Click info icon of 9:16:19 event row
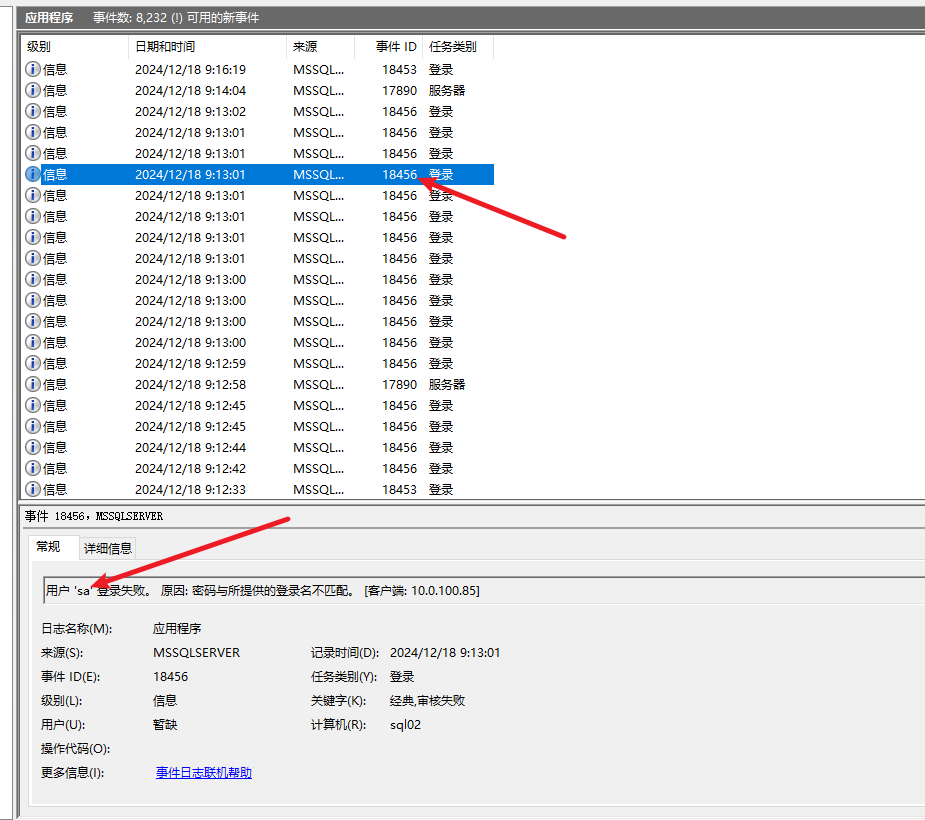Viewport: 925px width, 820px height. [x=32, y=69]
